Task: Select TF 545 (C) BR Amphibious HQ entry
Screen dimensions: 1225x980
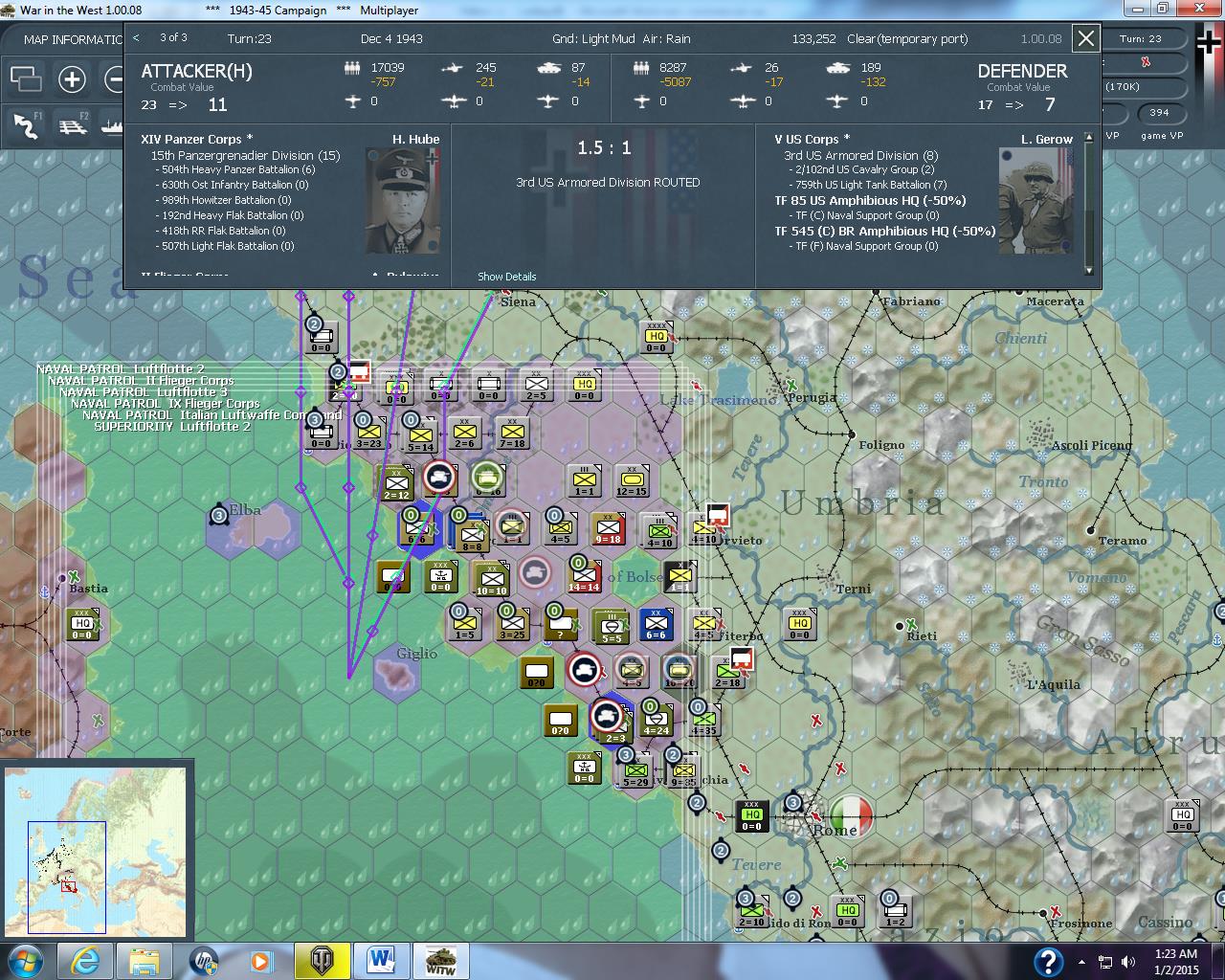Action: 884,231
